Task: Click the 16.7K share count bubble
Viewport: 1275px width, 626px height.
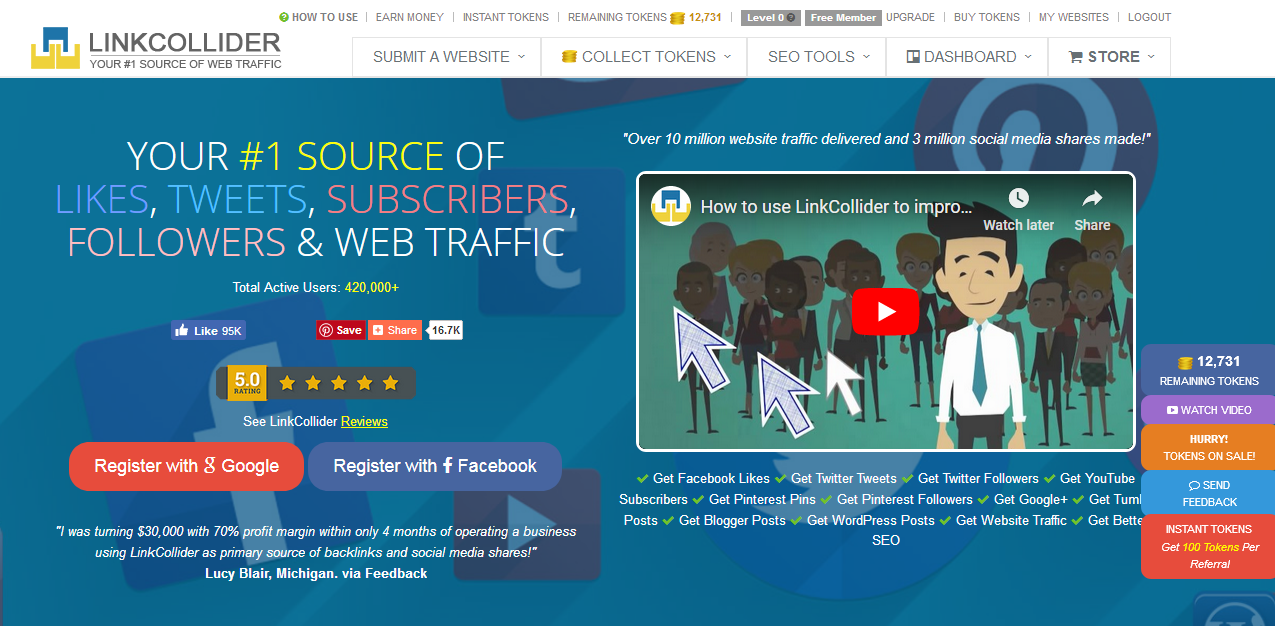Action: pos(446,330)
